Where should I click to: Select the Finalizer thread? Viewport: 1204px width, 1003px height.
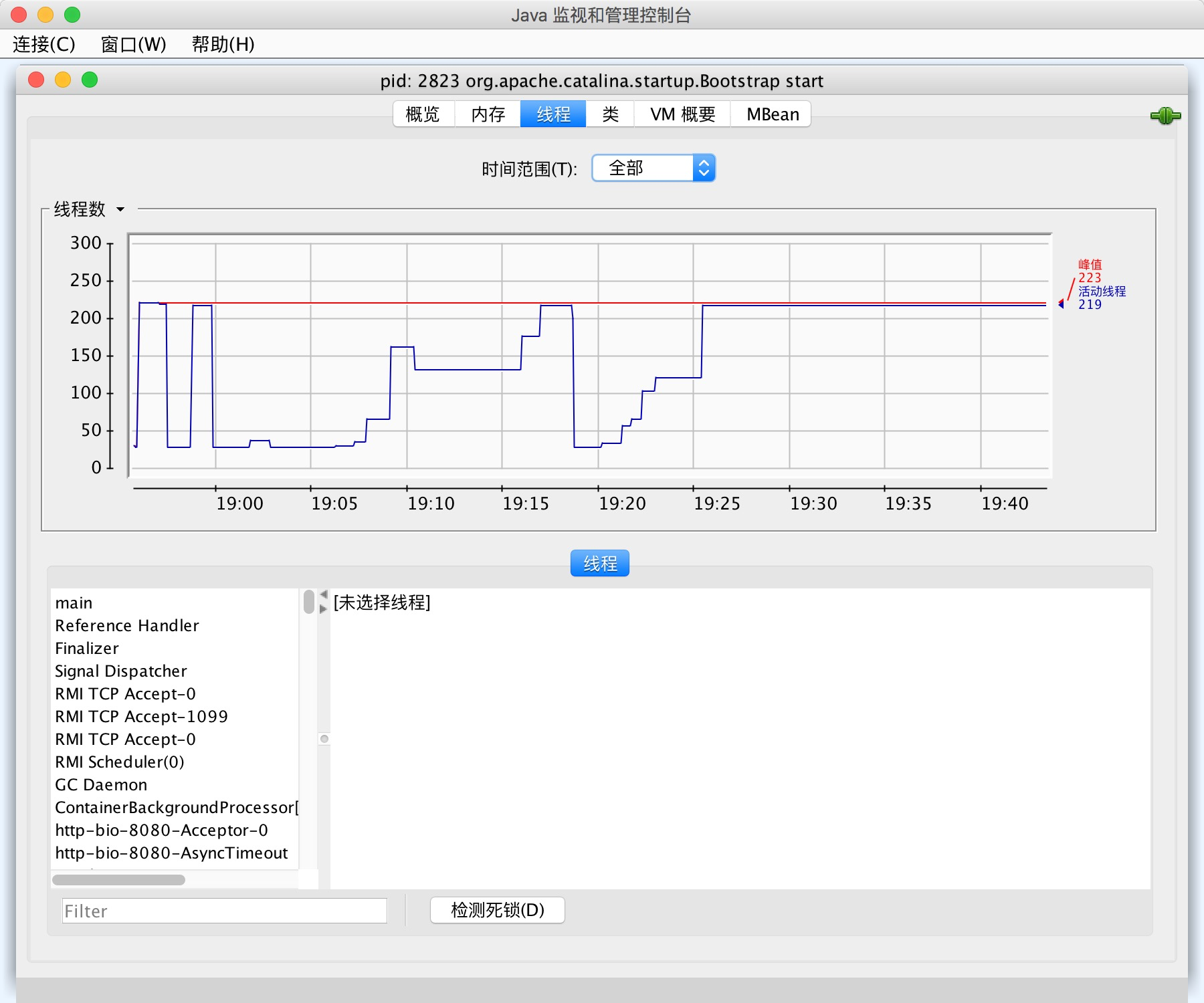click(175, 649)
